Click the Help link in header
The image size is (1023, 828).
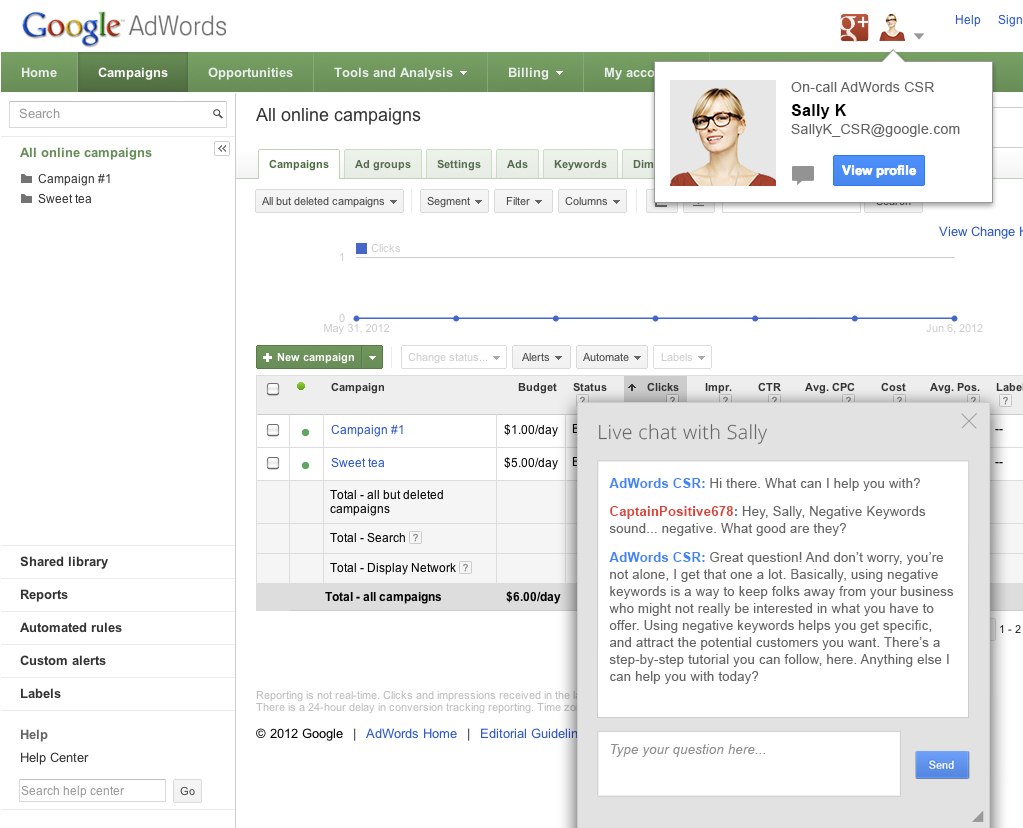click(x=968, y=20)
